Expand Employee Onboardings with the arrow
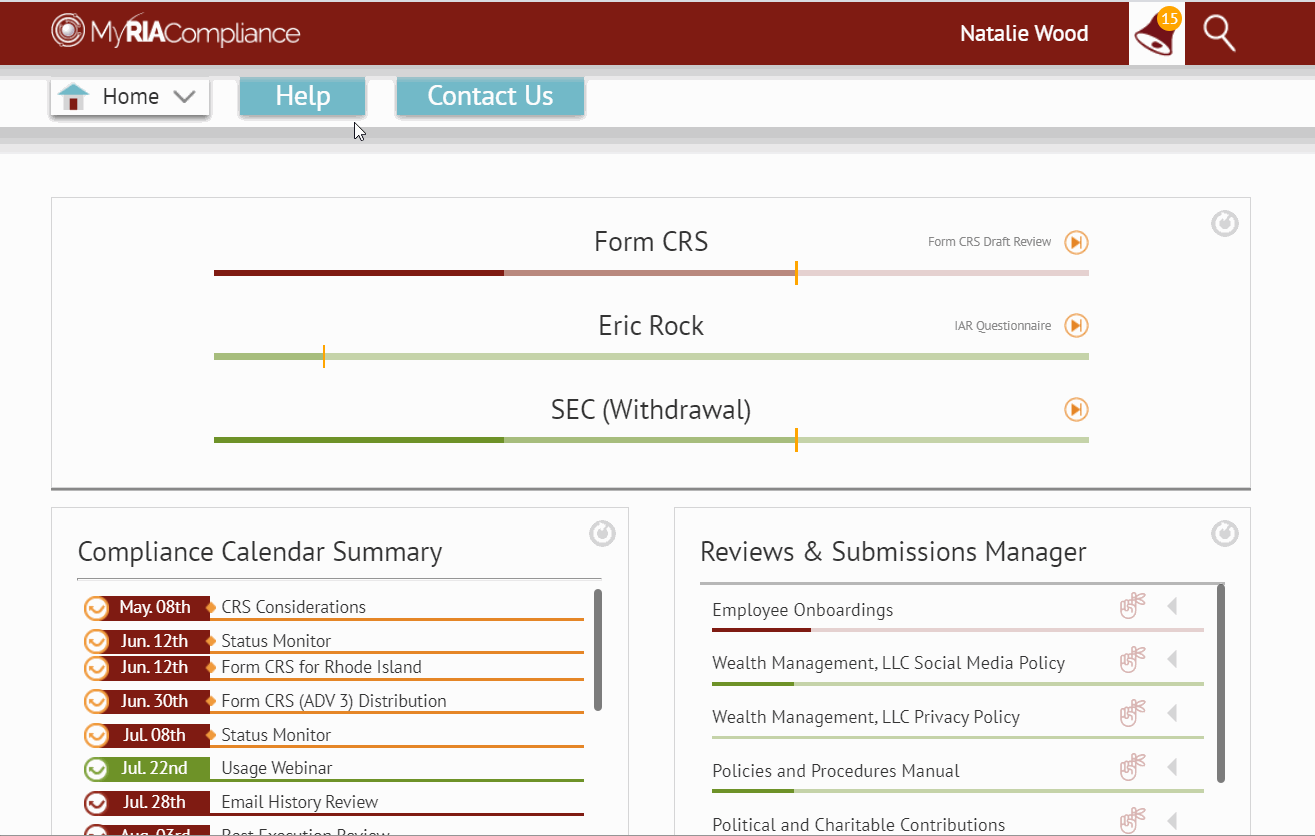 click(x=1172, y=607)
